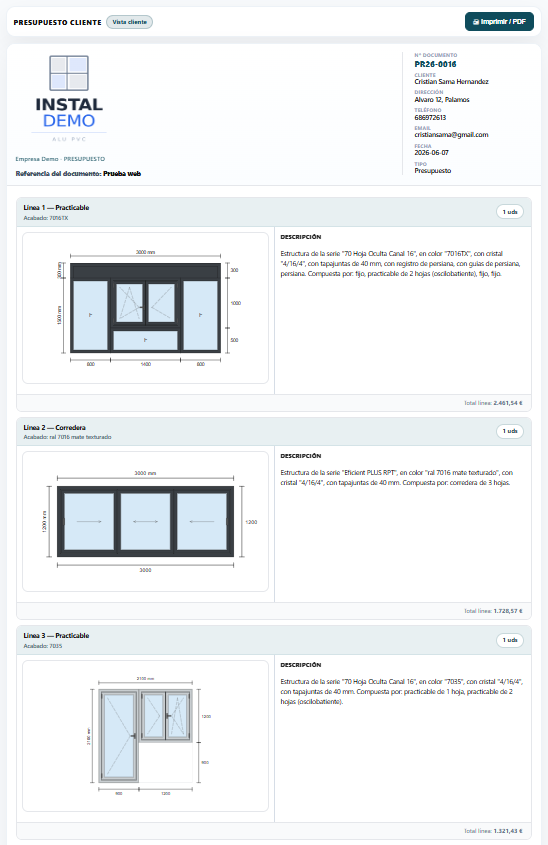Open the Línea 3 Practicable window drawing
Viewport: 548px width, 845px height.
click(x=145, y=736)
